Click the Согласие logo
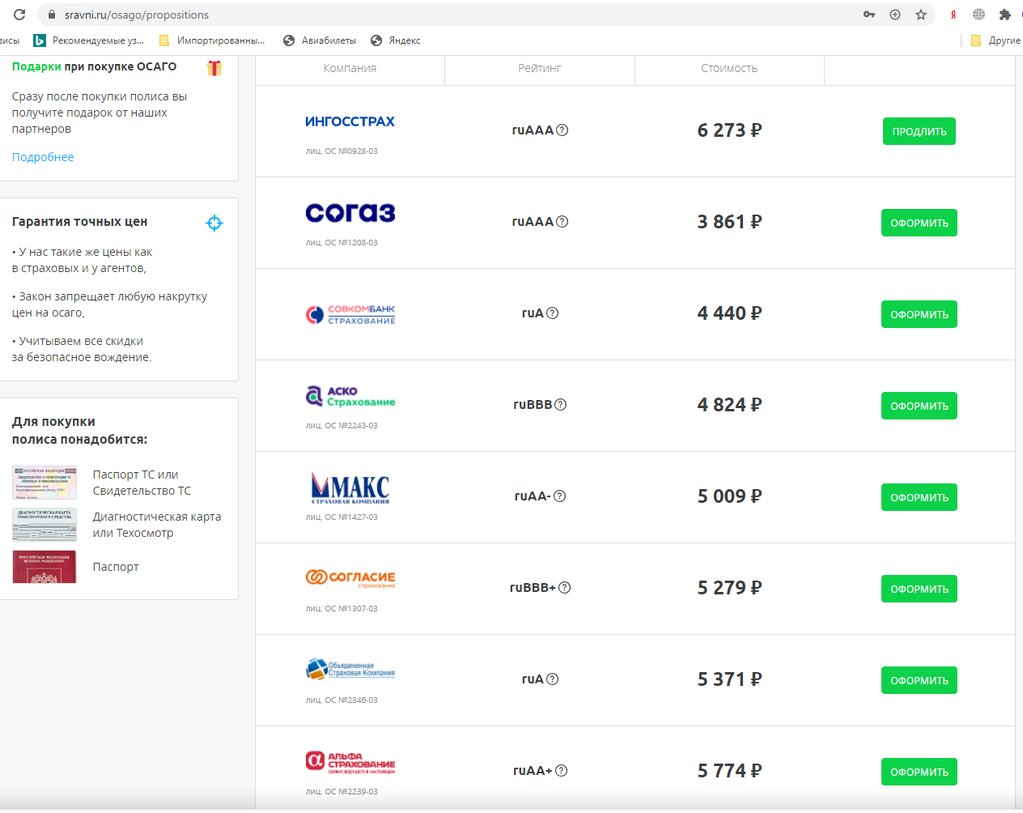The height and width of the screenshot is (813, 1023). 350,578
